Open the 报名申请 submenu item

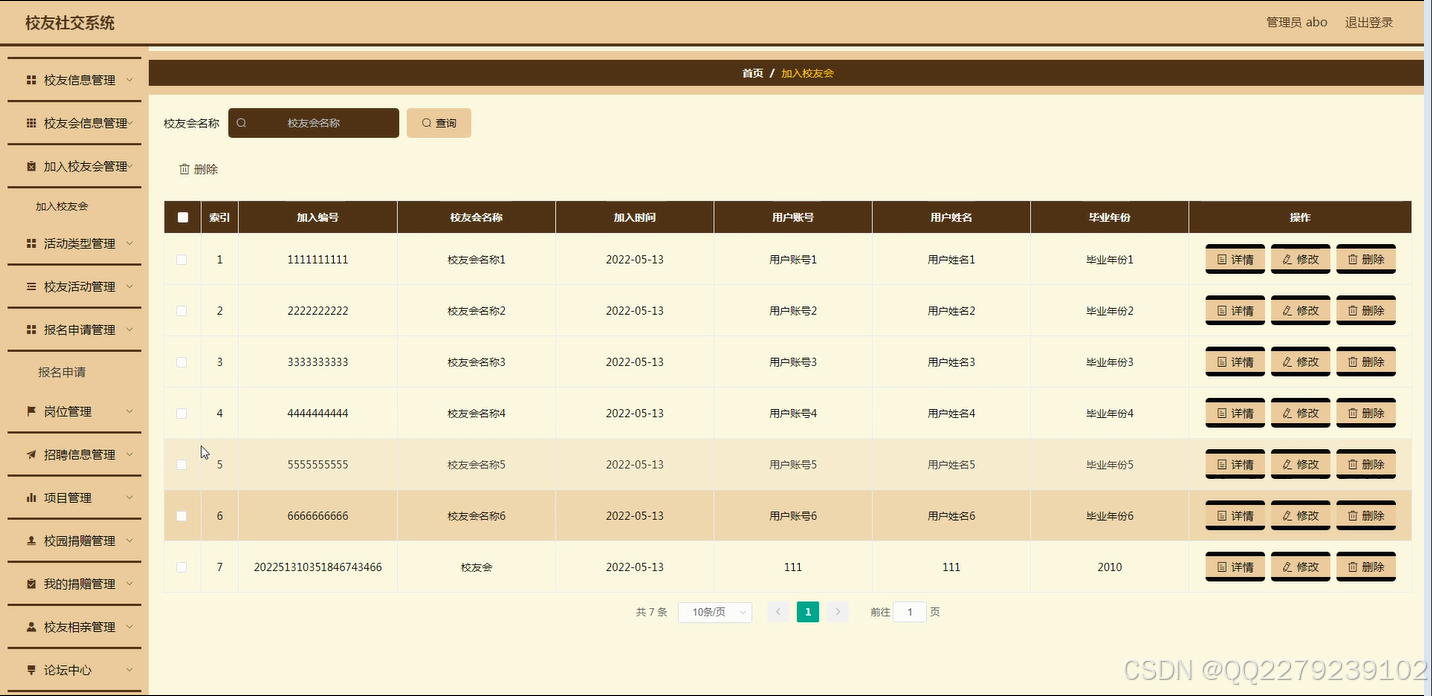62,372
